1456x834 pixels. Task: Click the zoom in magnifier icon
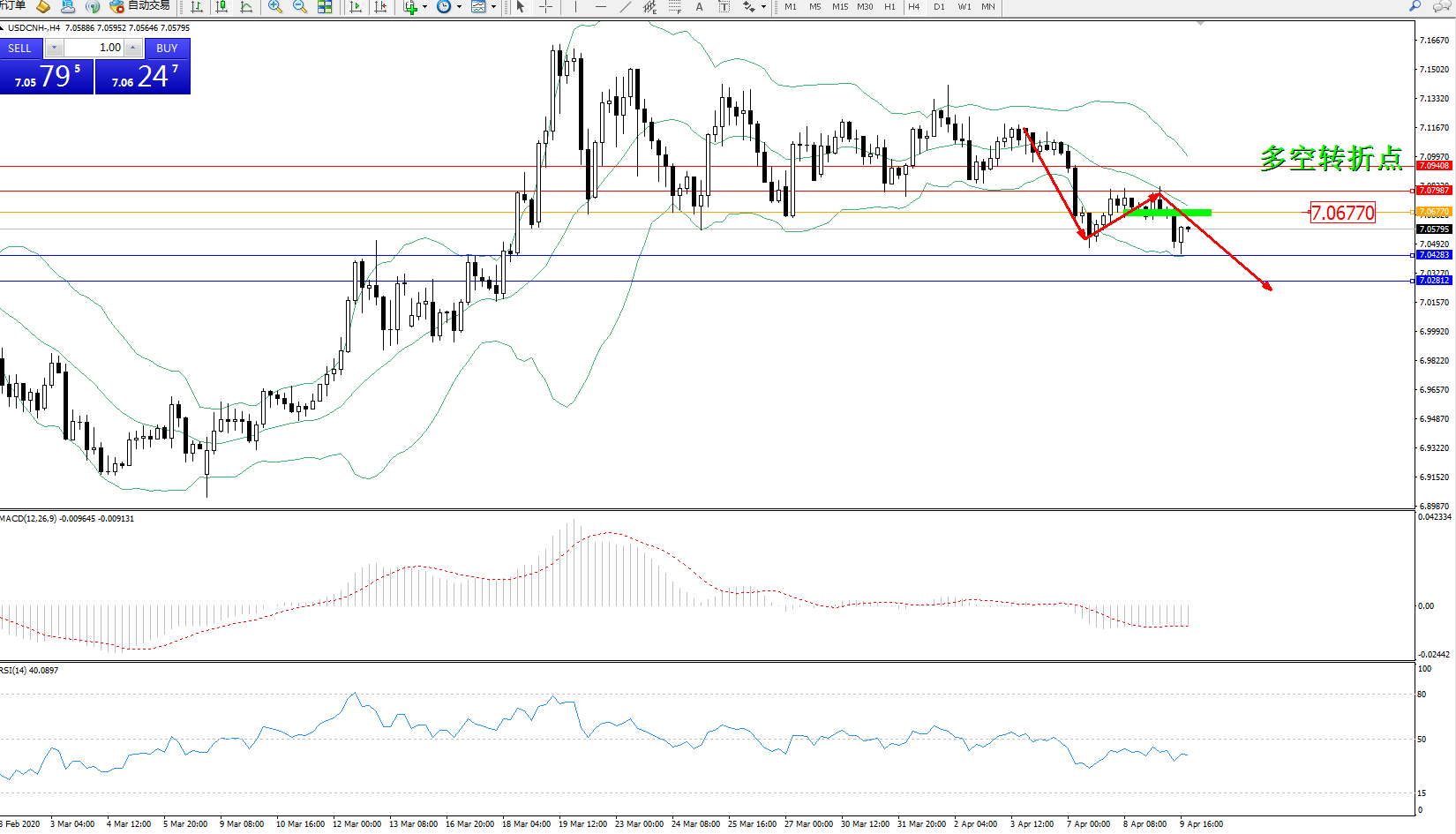coord(275,7)
